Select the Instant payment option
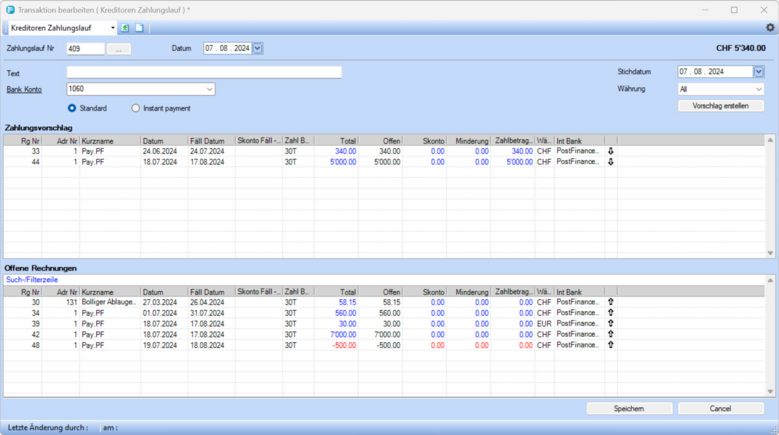The width and height of the screenshot is (779, 435). point(136,108)
